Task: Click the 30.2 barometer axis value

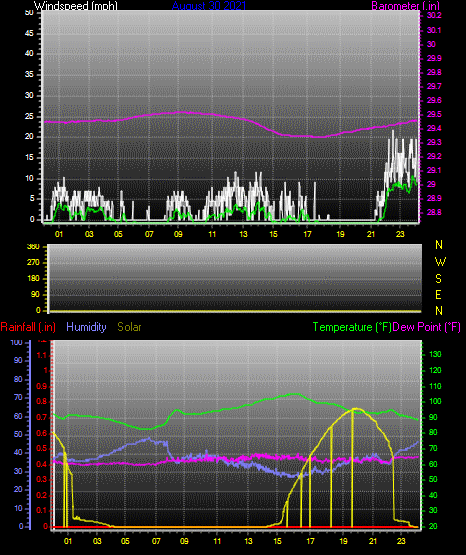Action: [x=434, y=15]
